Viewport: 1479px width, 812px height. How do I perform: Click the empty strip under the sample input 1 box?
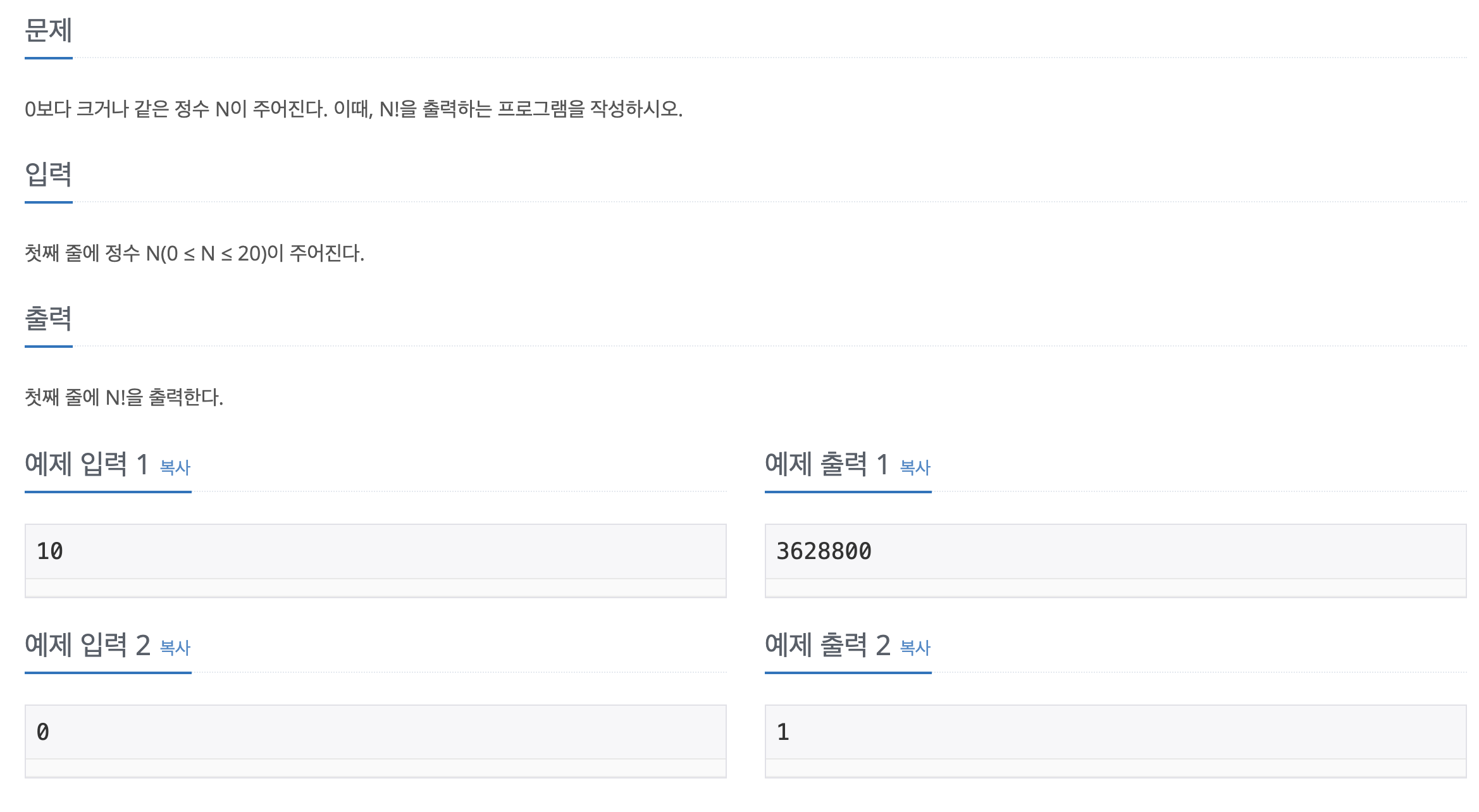[x=376, y=588]
